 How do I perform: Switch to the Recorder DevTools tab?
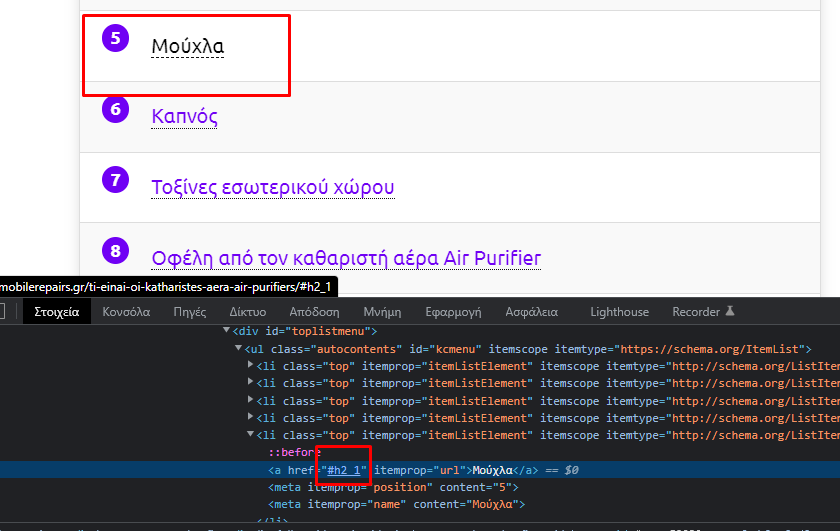click(696, 312)
